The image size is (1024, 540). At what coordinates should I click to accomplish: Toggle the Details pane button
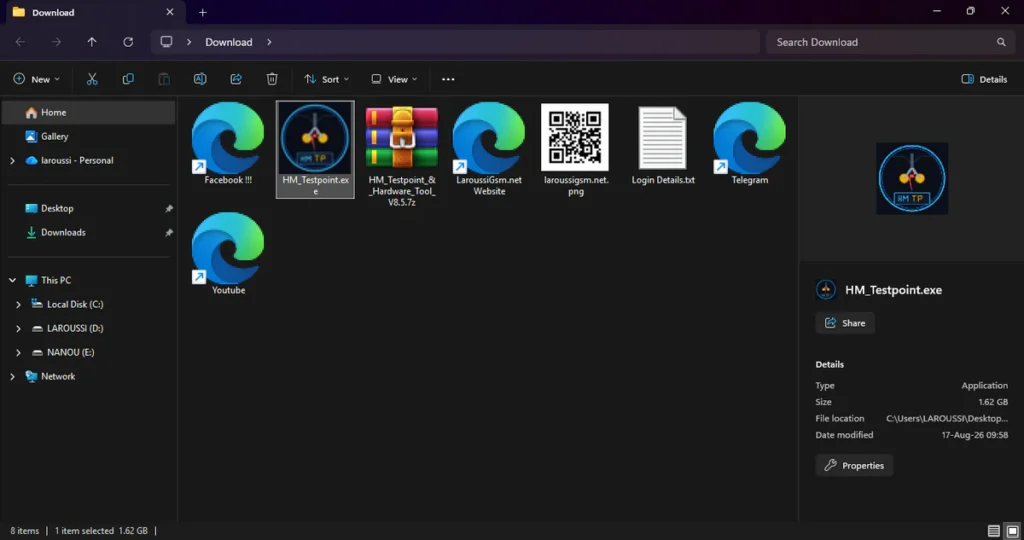click(x=984, y=79)
